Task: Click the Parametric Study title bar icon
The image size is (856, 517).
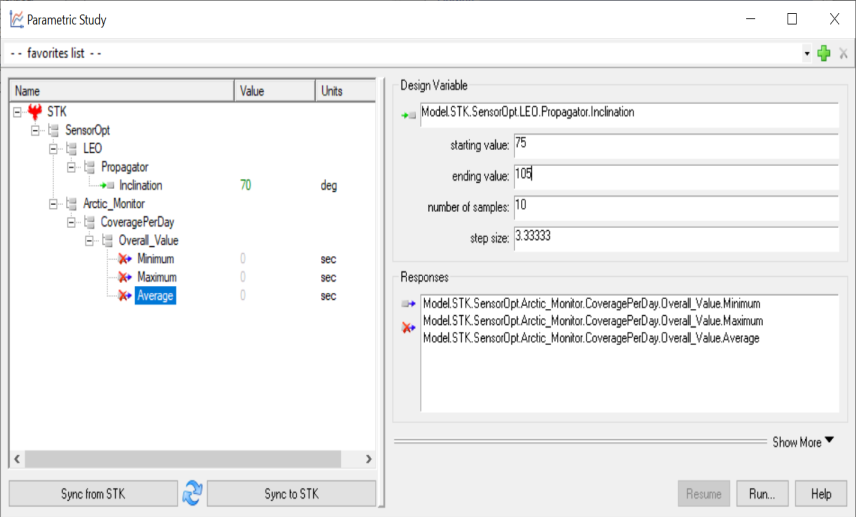Action: (16, 20)
